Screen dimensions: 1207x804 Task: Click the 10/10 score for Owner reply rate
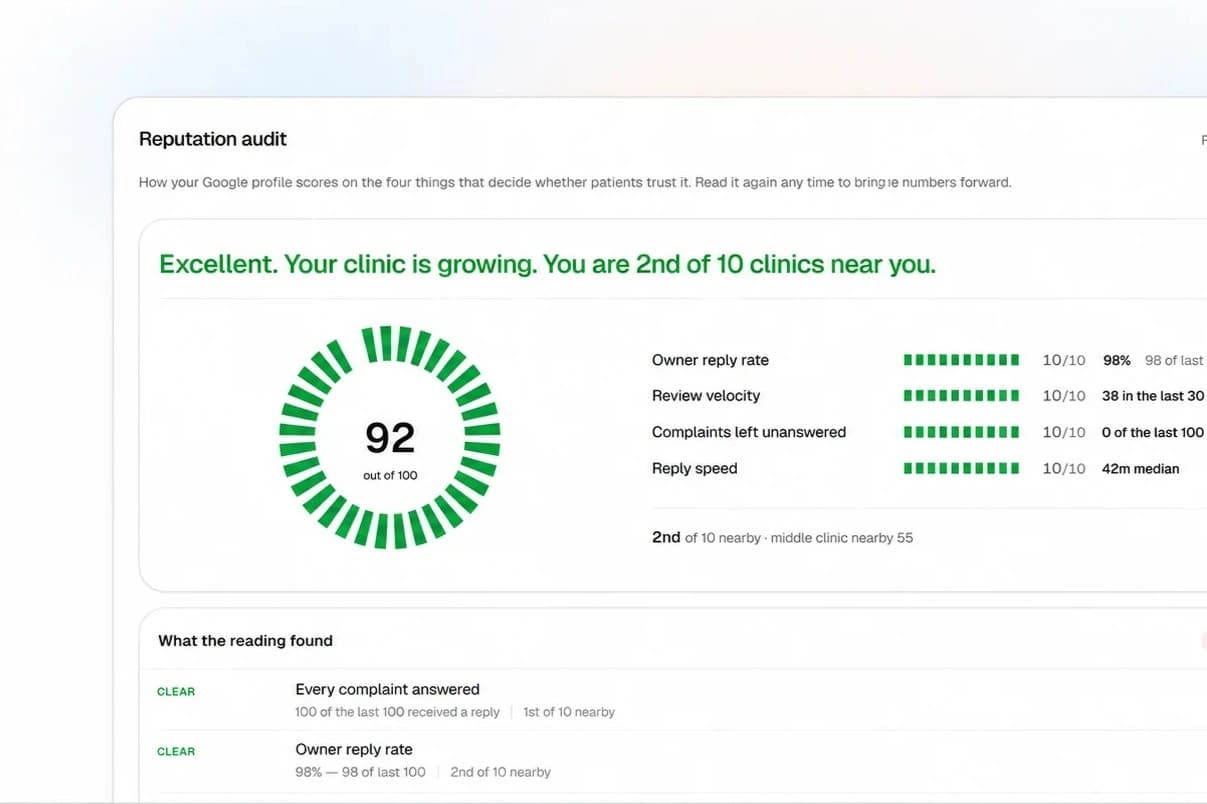click(x=1063, y=360)
